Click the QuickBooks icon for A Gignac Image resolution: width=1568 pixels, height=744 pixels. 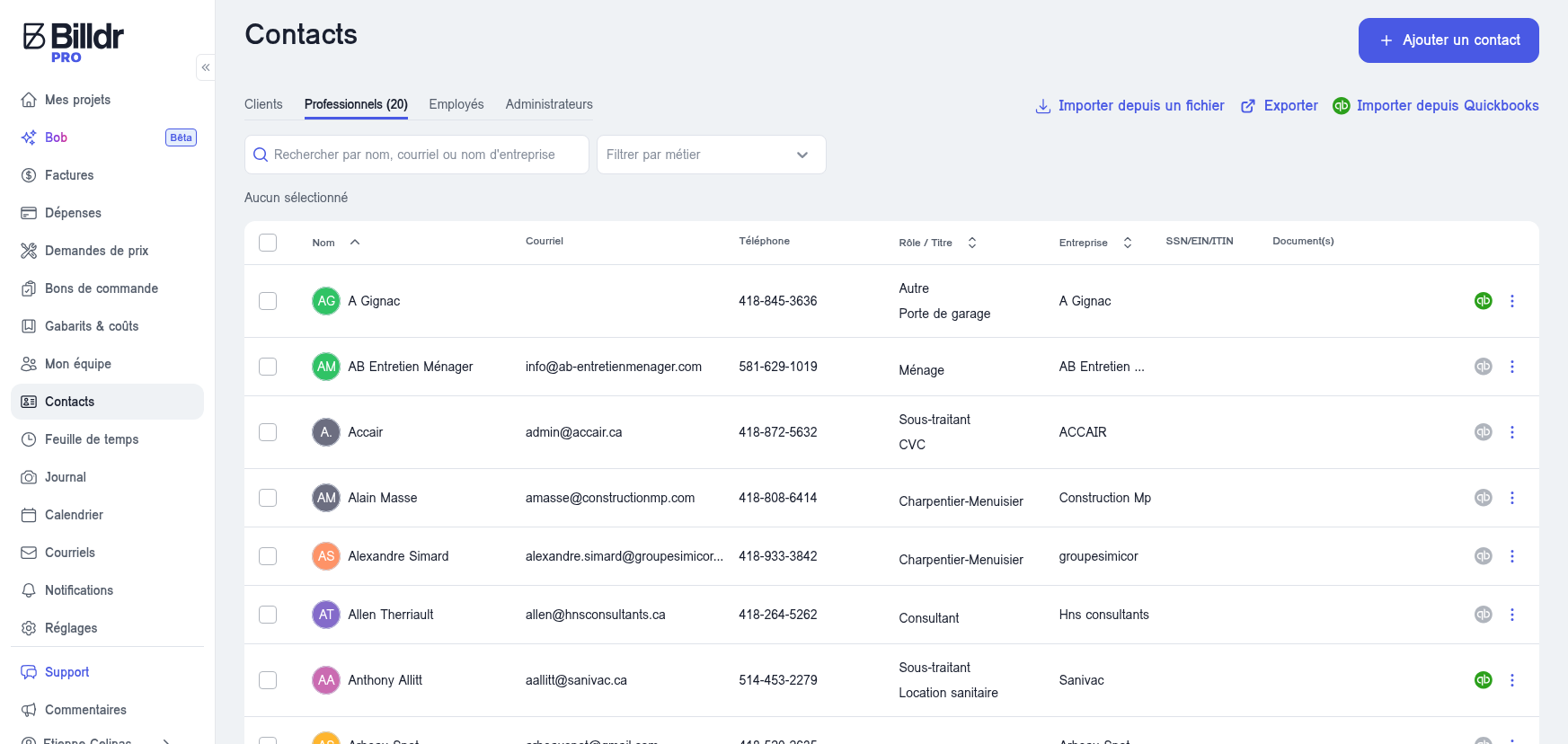(1484, 301)
